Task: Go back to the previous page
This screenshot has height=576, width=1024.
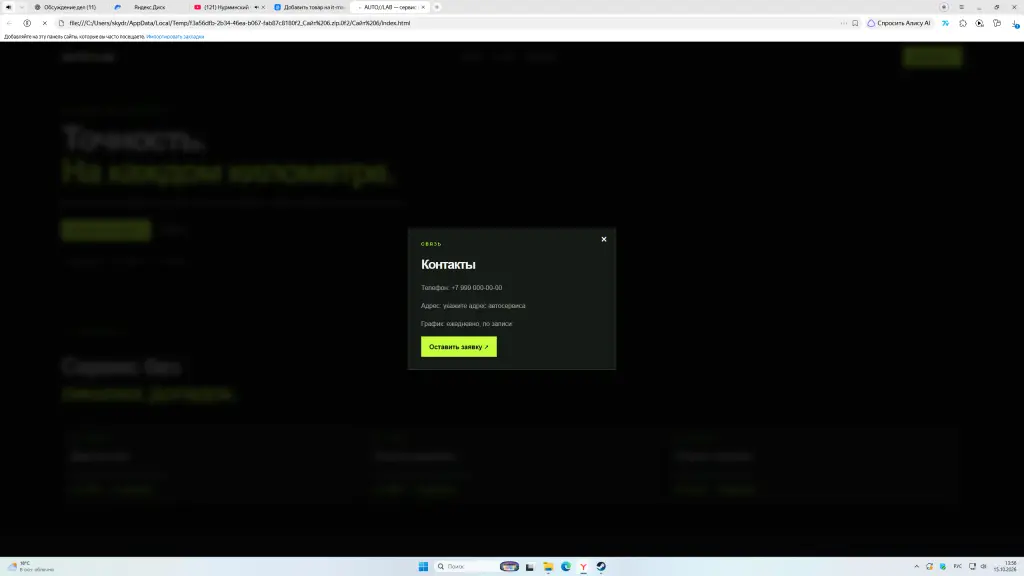Action: (x=9, y=23)
